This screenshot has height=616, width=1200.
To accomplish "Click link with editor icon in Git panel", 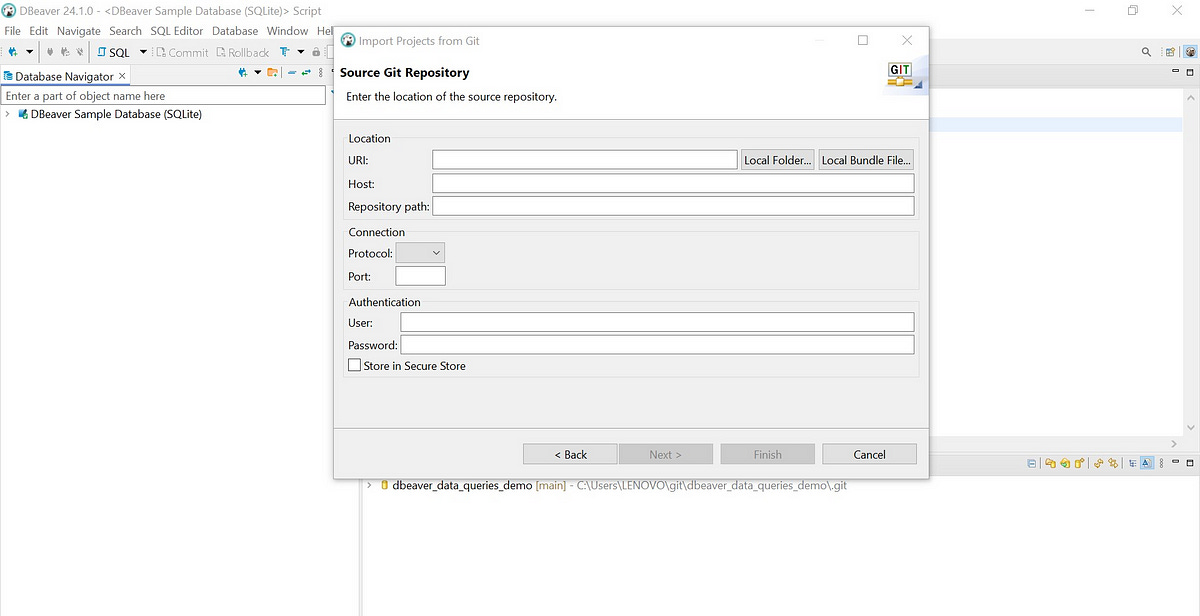I will pos(1113,463).
